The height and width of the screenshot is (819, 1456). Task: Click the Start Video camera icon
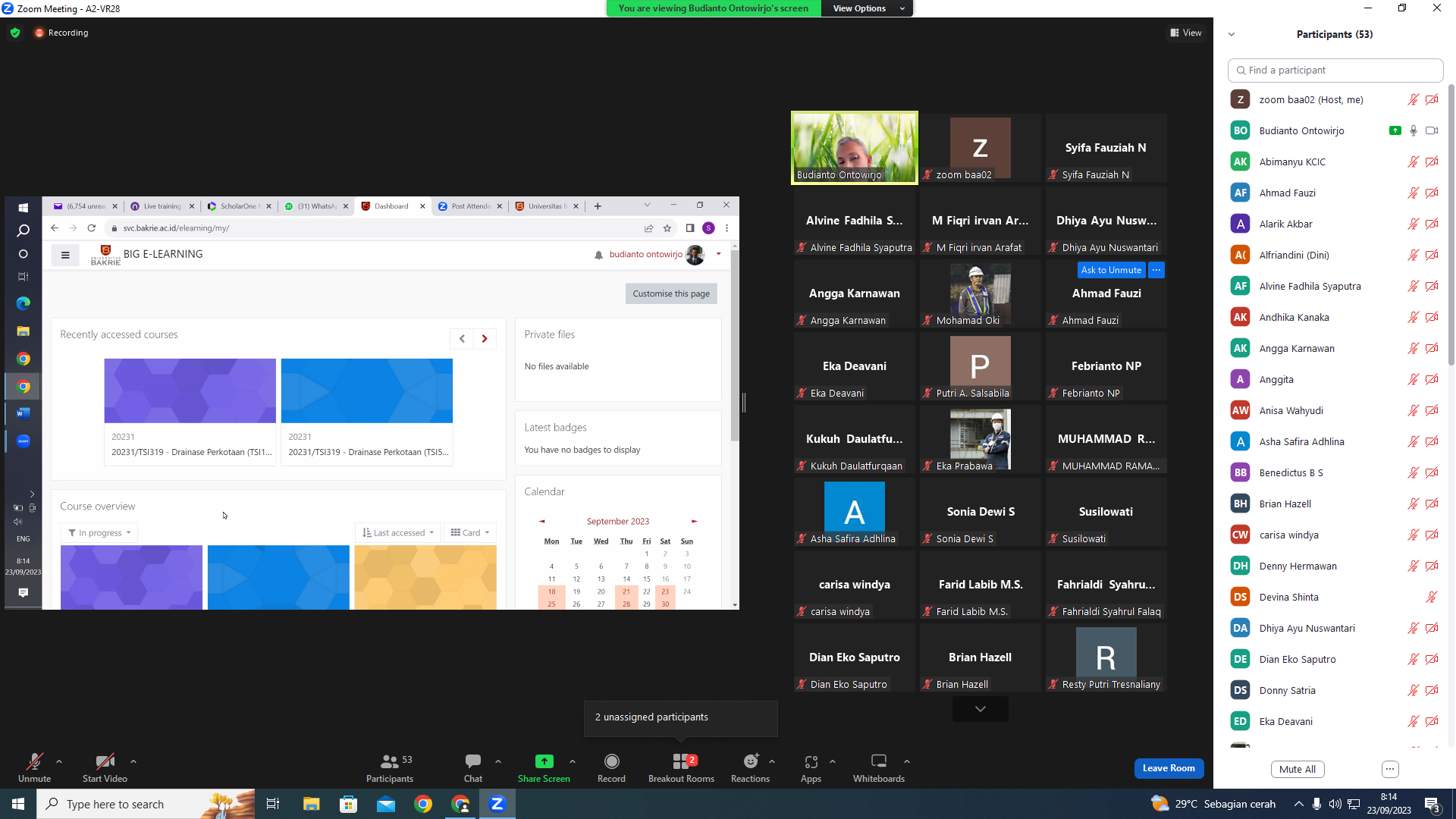[105, 761]
